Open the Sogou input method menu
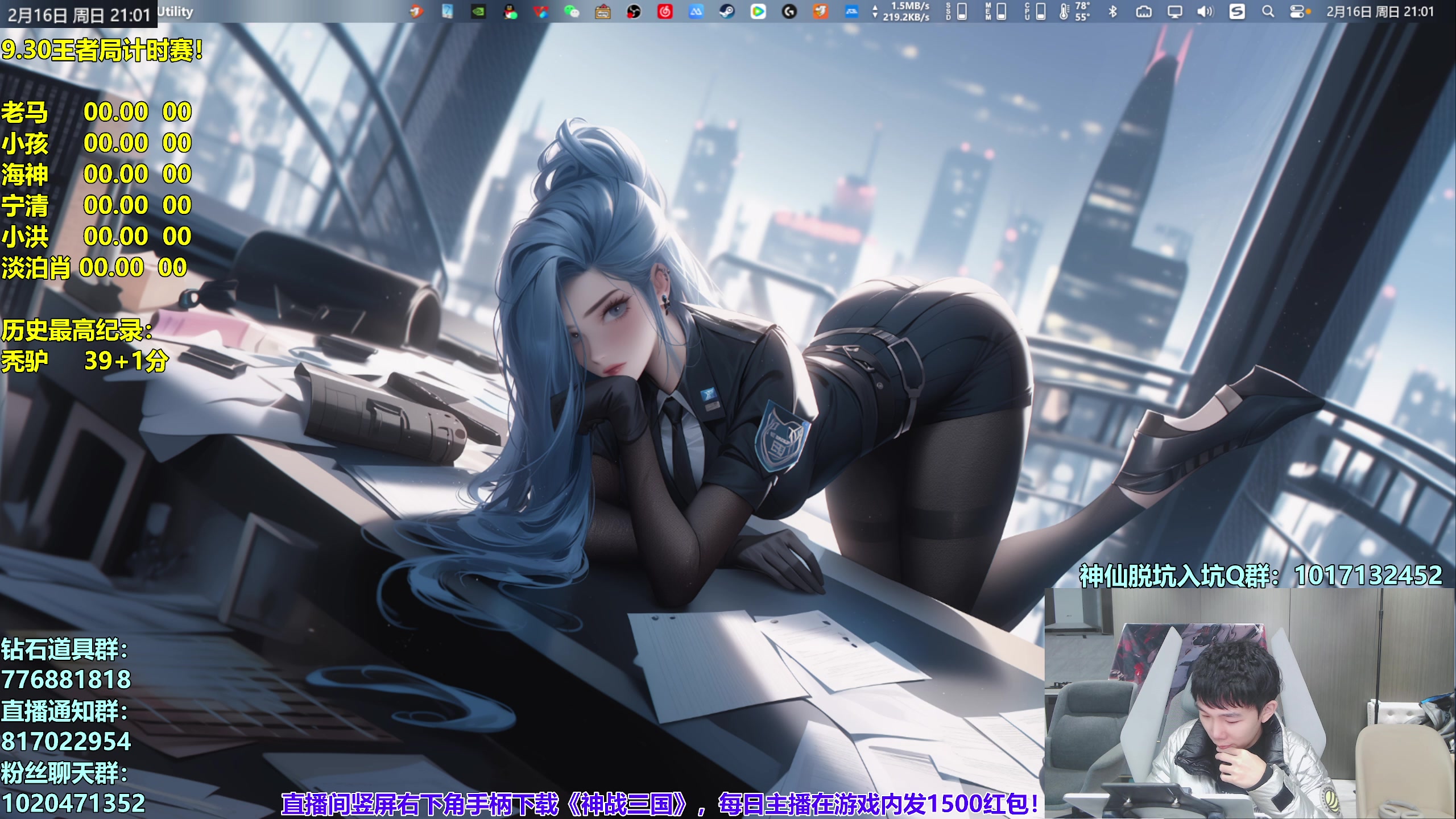The height and width of the screenshot is (819, 1456). 1237,11
